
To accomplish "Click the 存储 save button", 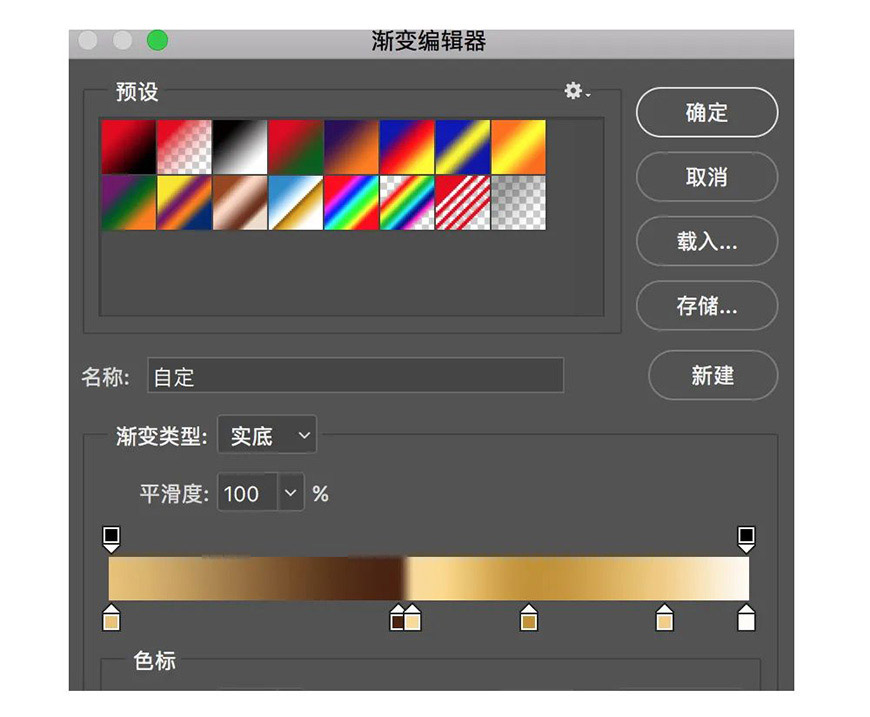I will point(707,307).
